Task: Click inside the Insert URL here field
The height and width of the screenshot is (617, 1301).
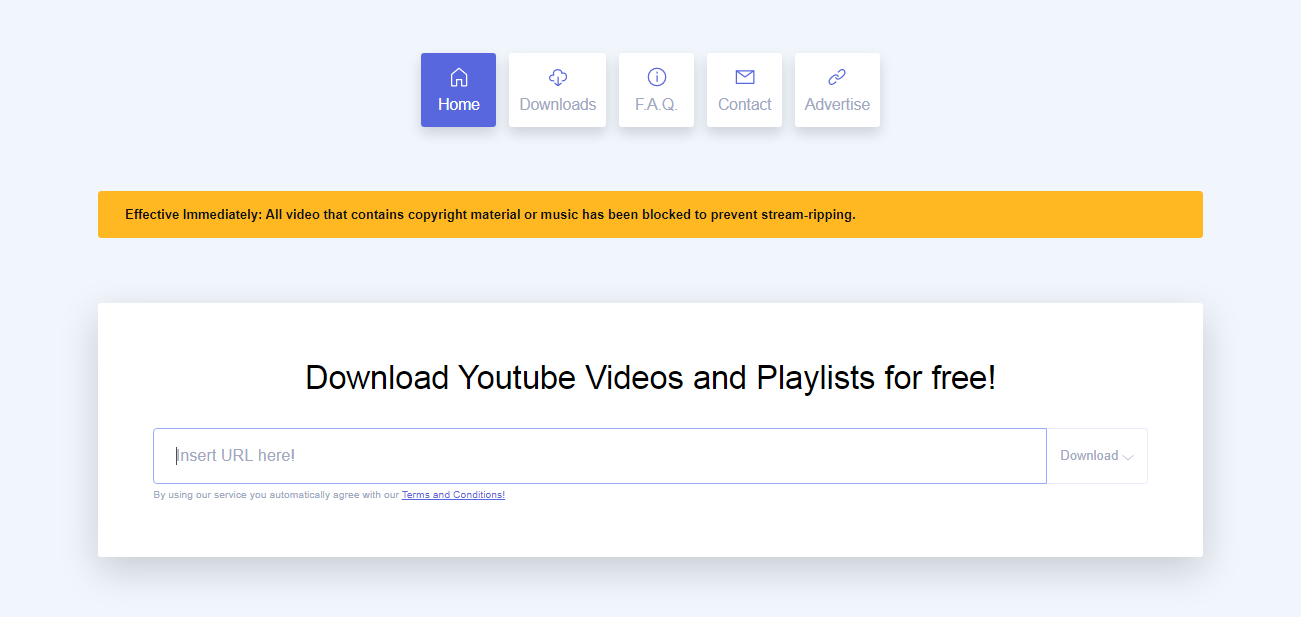Action: [x=600, y=455]
